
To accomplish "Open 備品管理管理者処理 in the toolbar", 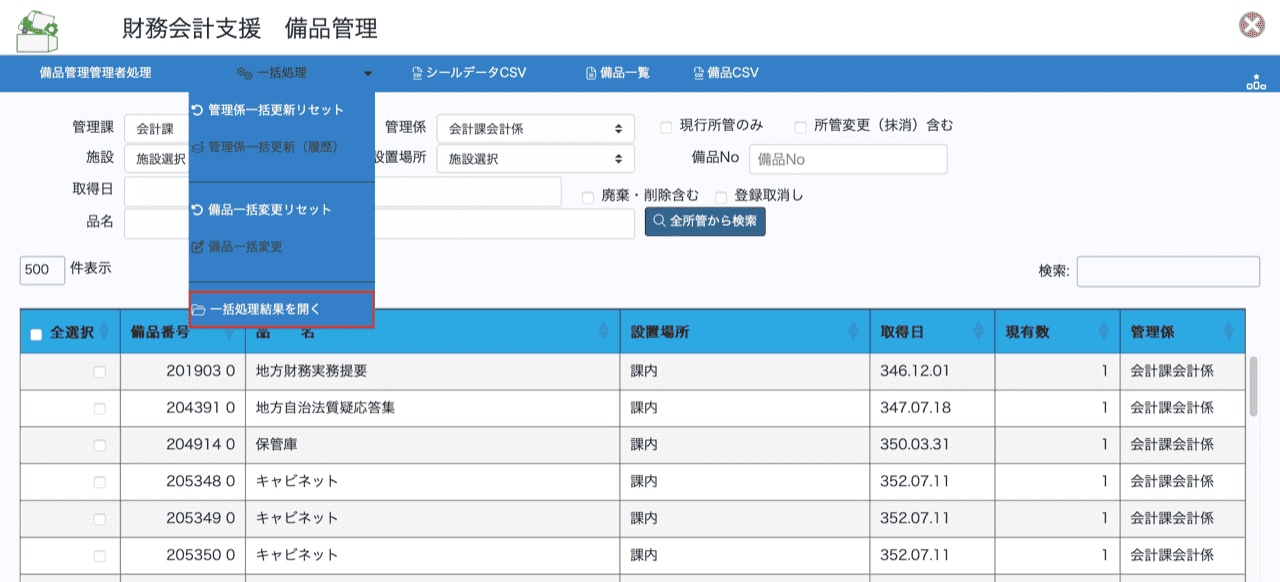I will [96, 73].
